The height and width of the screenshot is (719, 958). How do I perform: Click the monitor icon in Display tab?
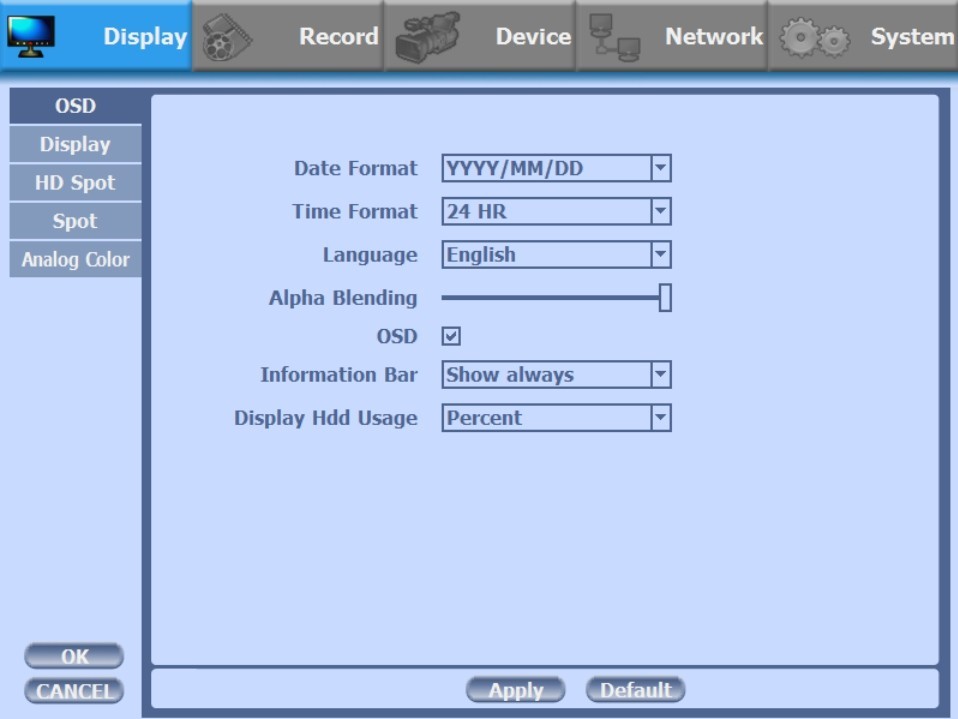pyautogui.click(x=30, y=36)
